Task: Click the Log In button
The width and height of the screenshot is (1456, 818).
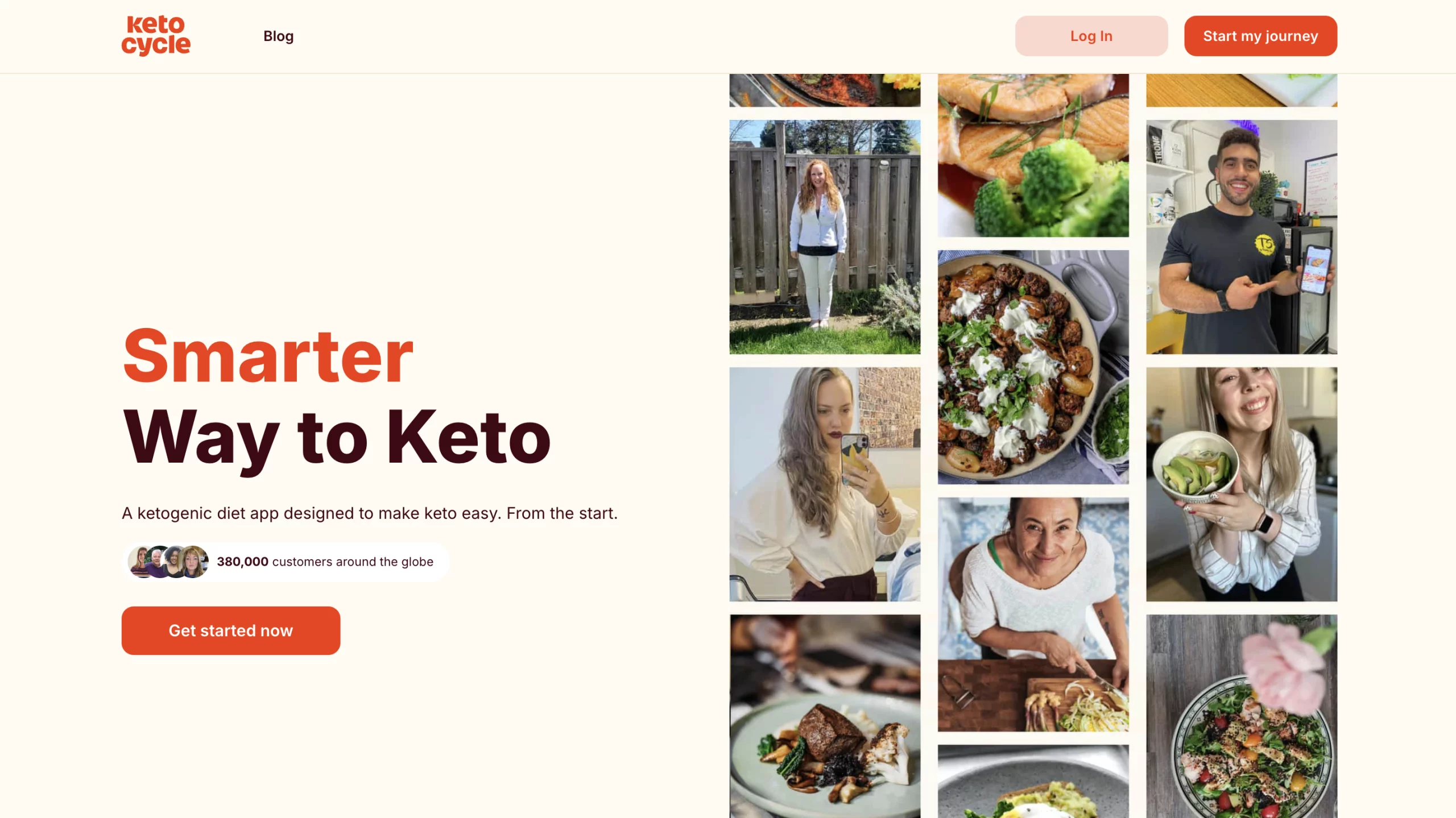Action: pos(1091,36)
